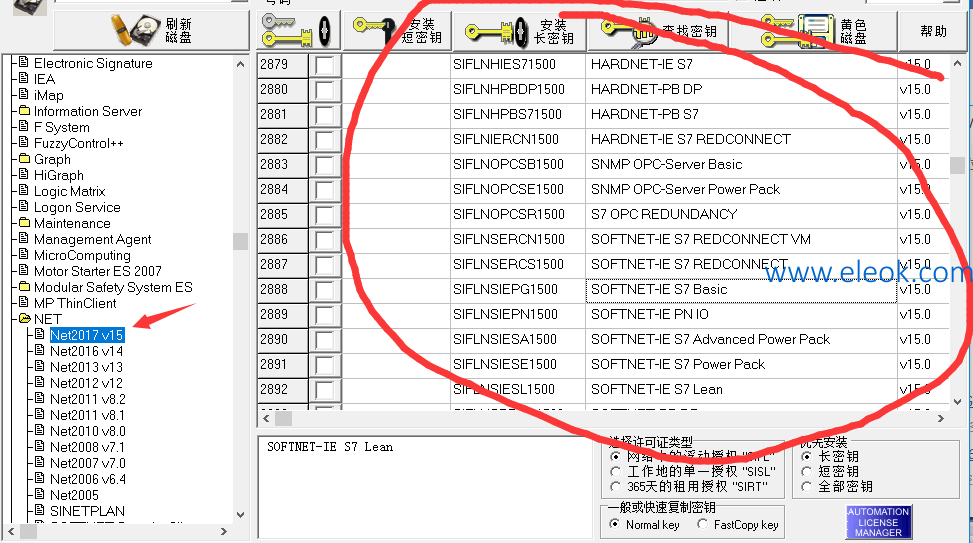The image size is (973, 543).
Task: Collapse the NET folder in tree
Action: coord(25,319)
